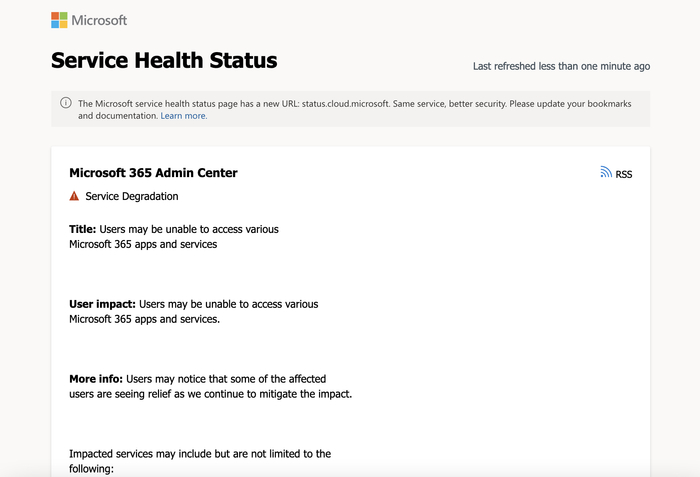Click the Microsoft four-square logo

tap(59, 20)
